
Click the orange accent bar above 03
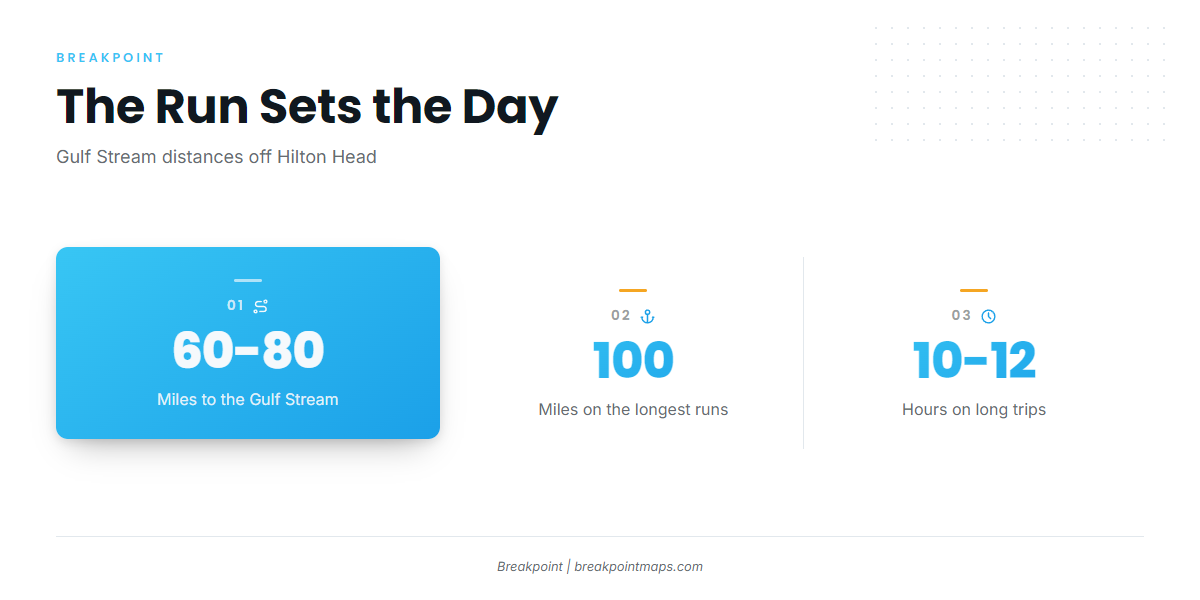pyautogui.click(x=974, y=291)
